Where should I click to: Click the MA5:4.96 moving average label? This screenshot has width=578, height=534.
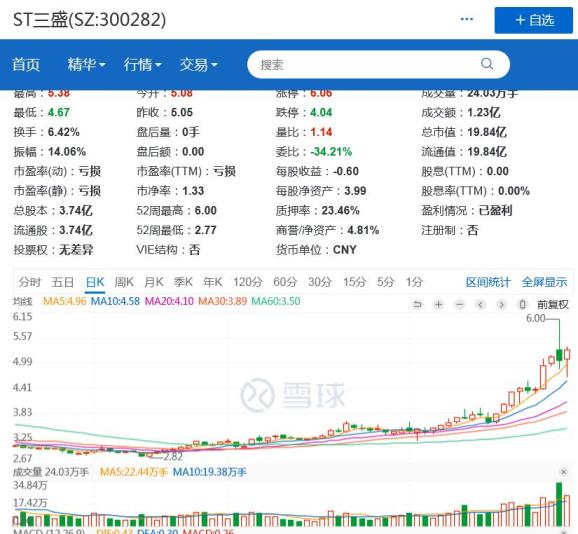65,301
